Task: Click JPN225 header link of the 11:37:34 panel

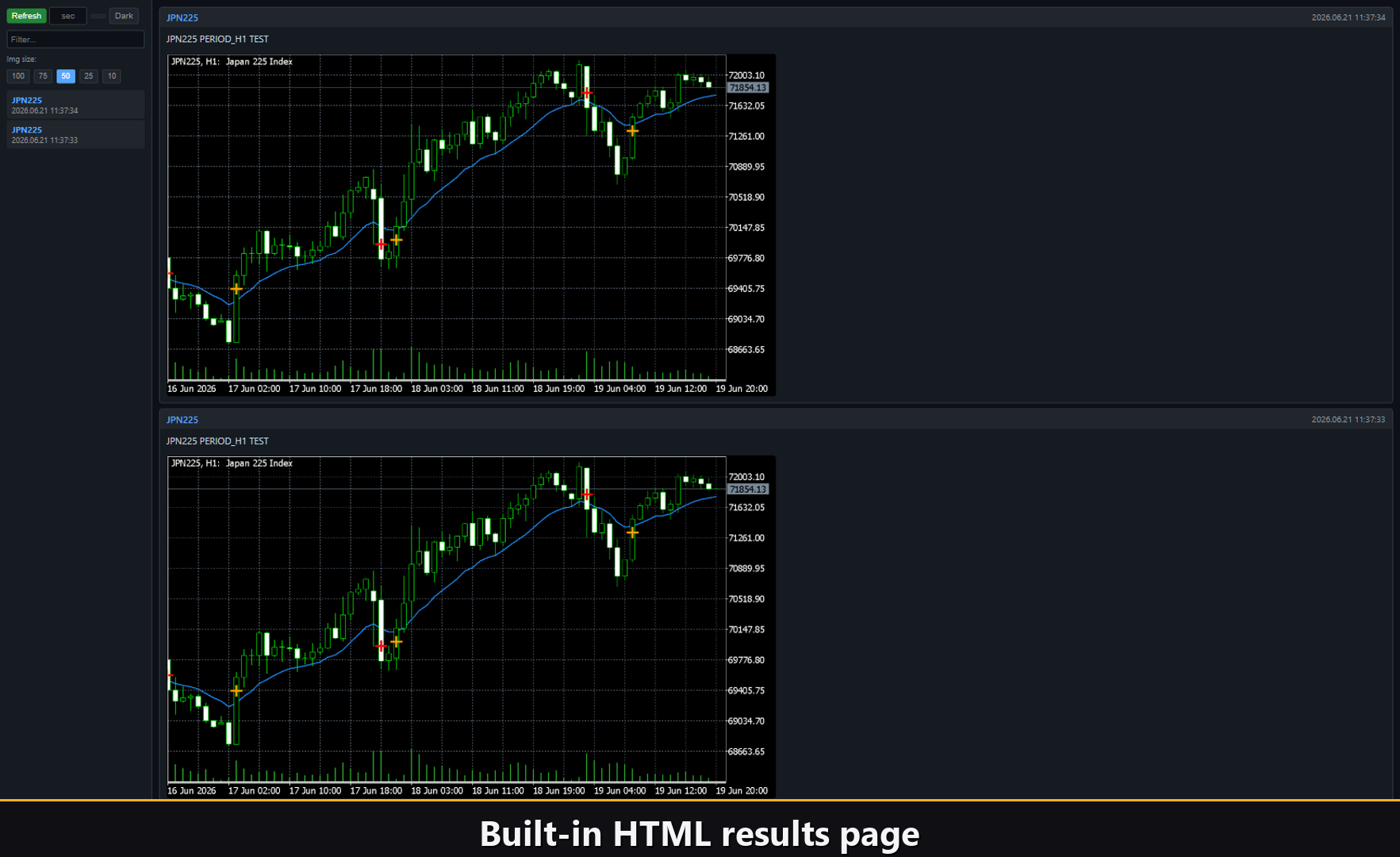Action: (182, 17)
